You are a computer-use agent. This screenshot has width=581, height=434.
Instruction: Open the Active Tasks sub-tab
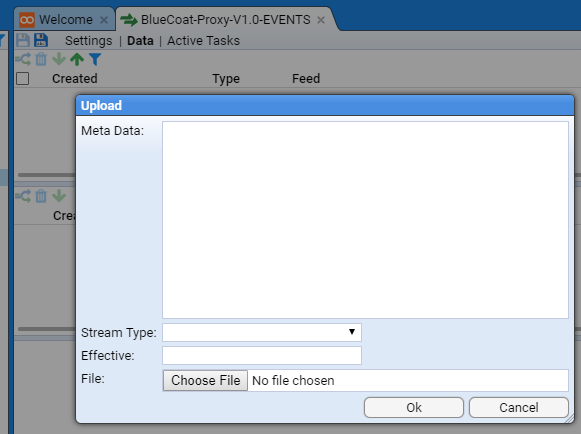tap(203, 40)
